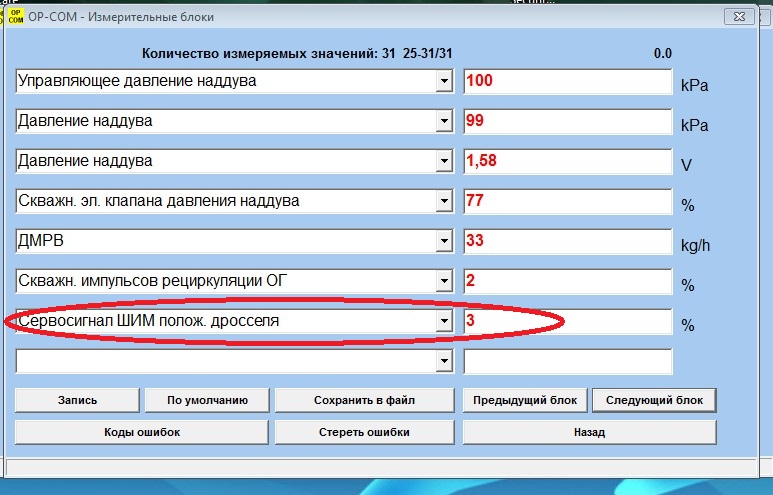Click value field showing 100 kPa

(x=568, y=81)
